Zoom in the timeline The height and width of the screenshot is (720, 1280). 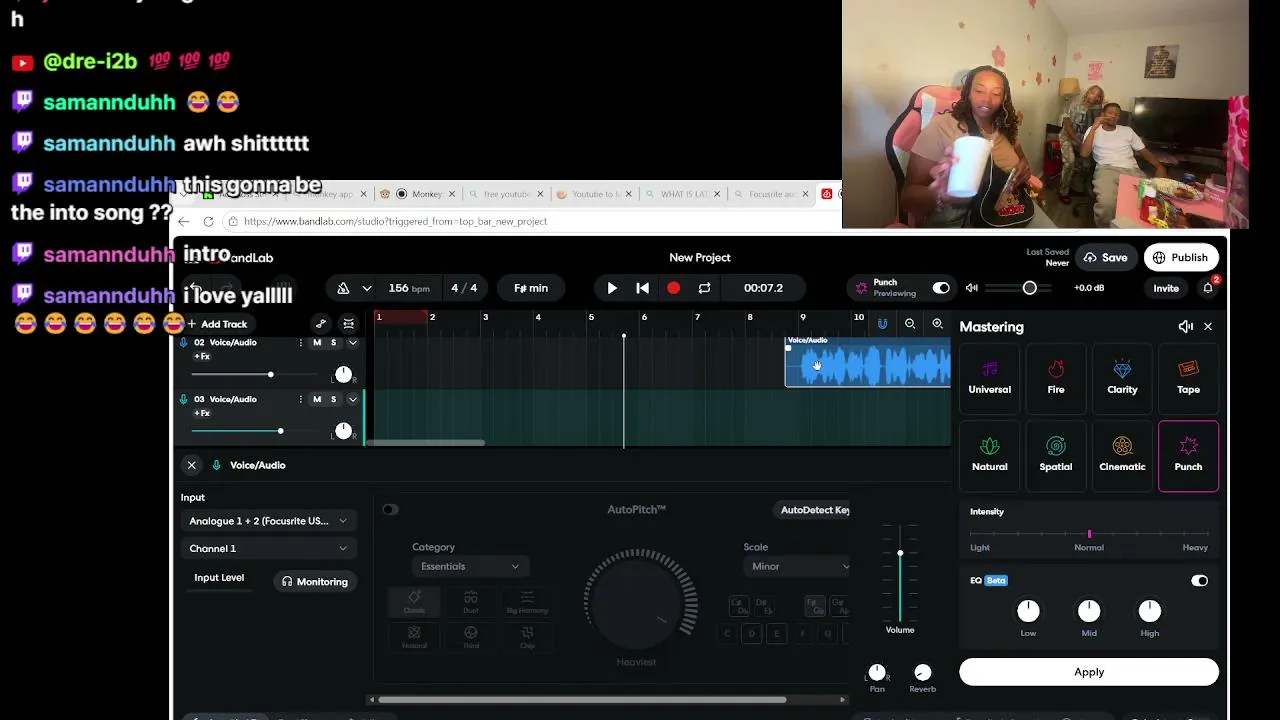938,324
